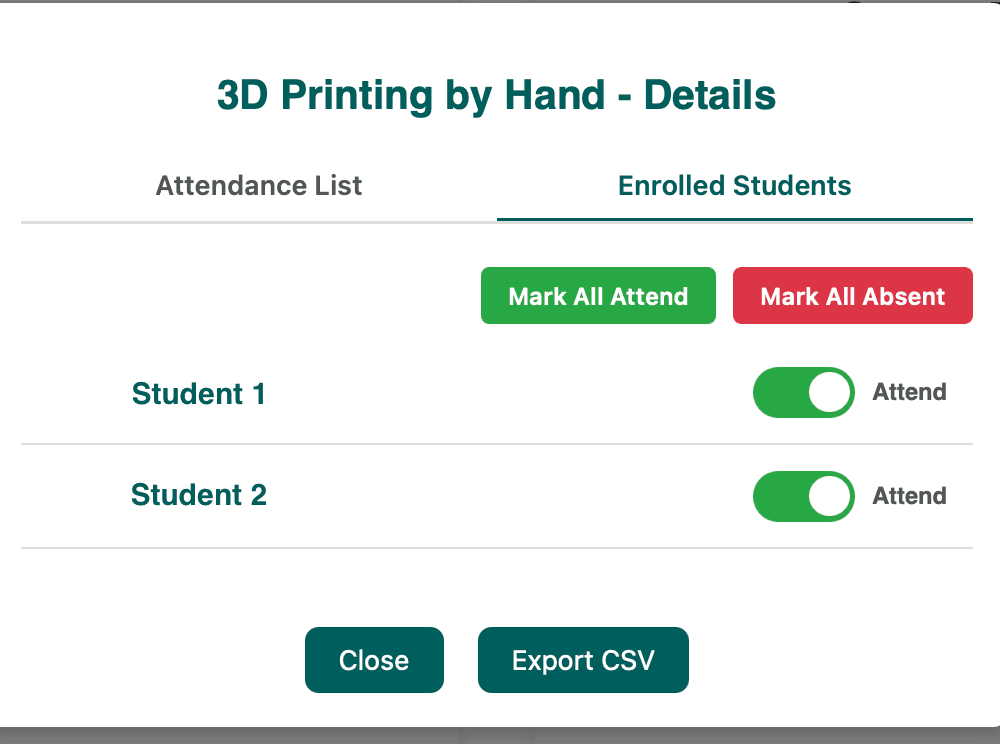Export the attendance with Export CSV
The image size is (1000, 744).
583,660
